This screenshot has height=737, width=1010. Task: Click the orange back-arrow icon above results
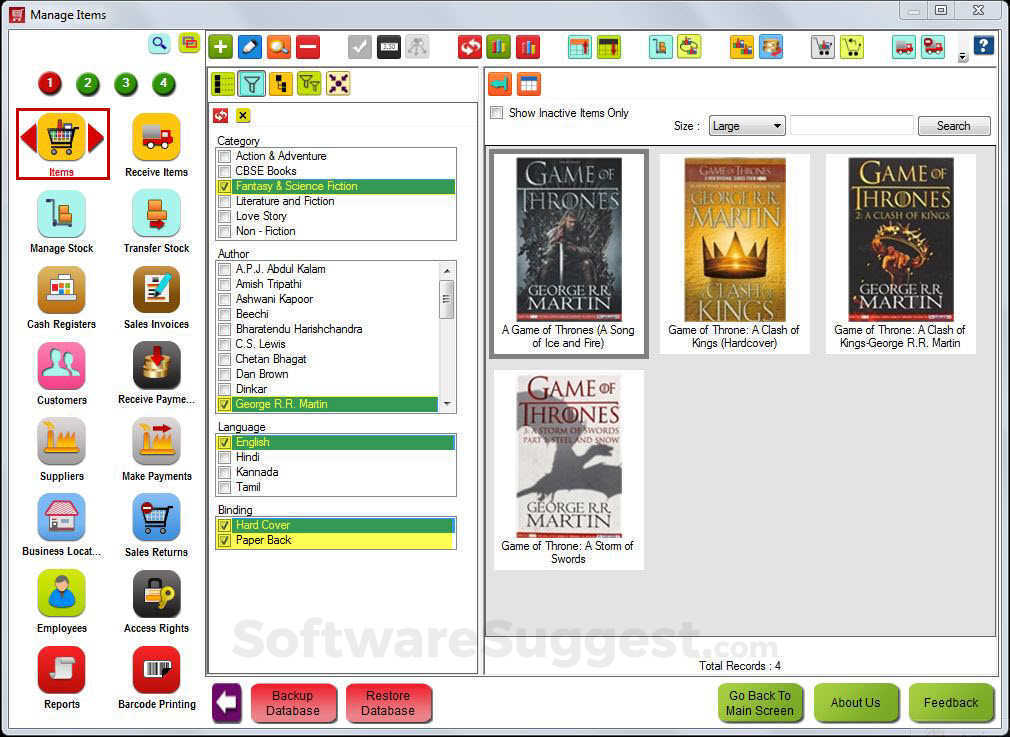[499, 84]
